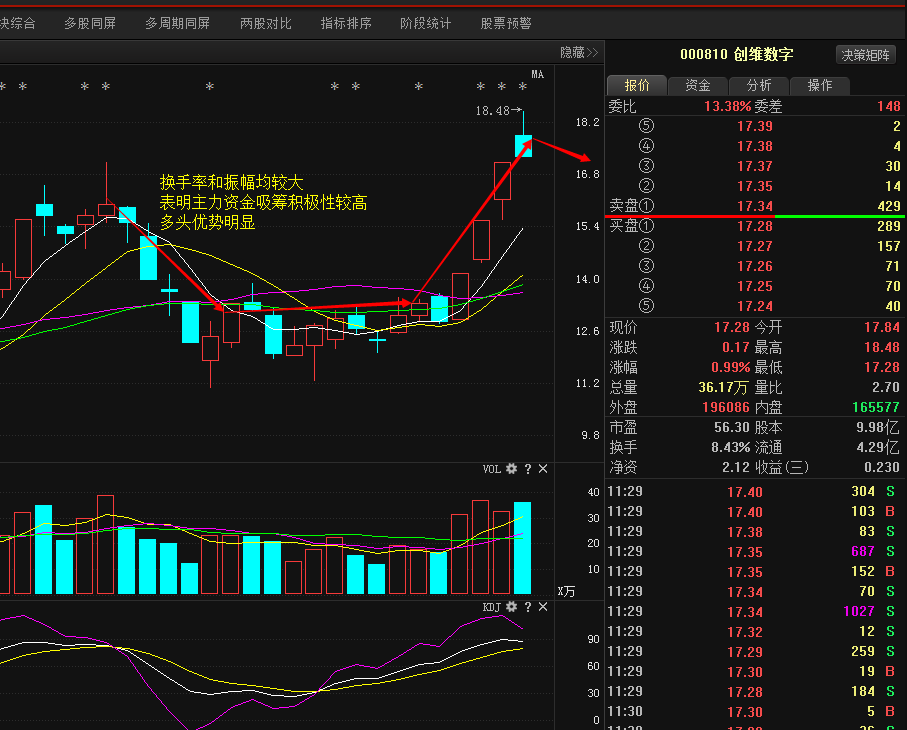Open the 决策矩阵 button
Viewport: 907px width, 730px height.
(865, 55)
